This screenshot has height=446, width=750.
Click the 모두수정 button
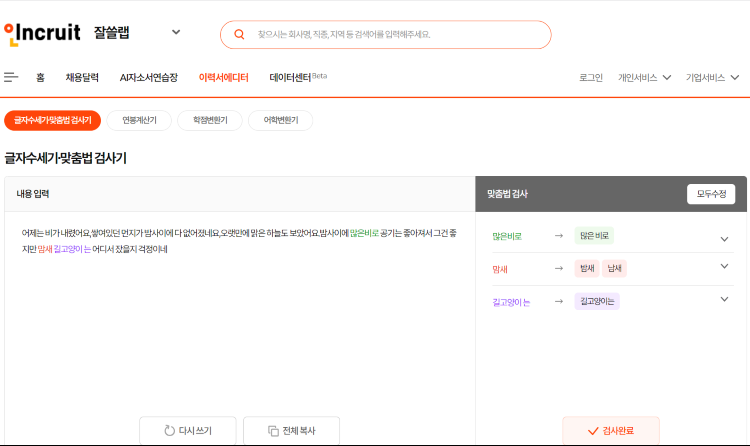tap(711, 194)
